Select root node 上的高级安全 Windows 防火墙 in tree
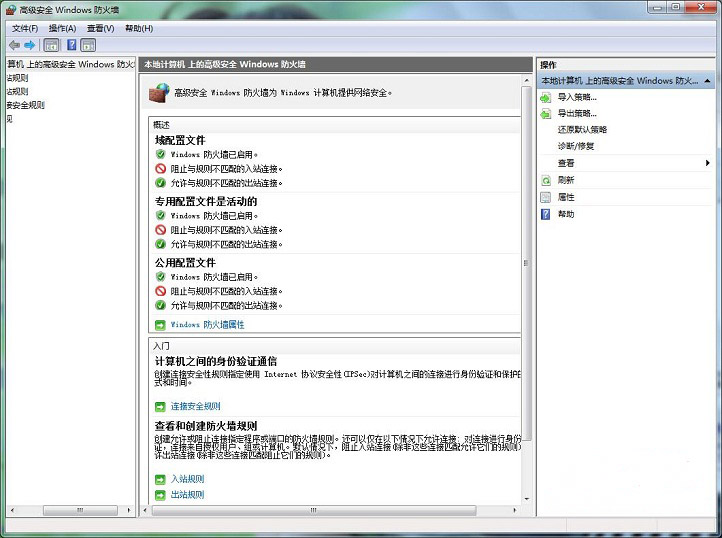This screenshot has height=538, width=722. tap(70, 64)
